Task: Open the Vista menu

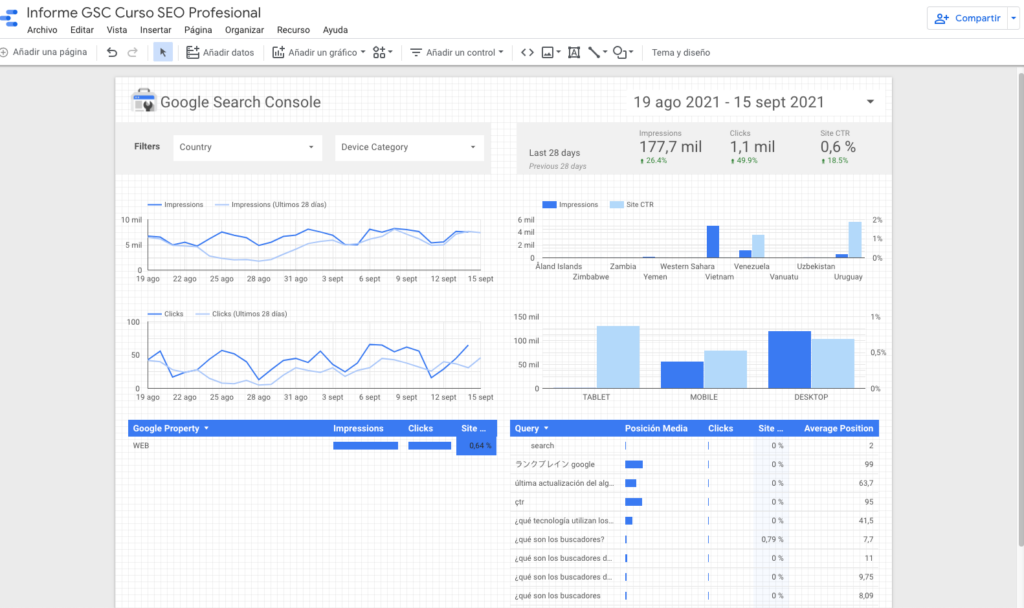Action: 117,30
